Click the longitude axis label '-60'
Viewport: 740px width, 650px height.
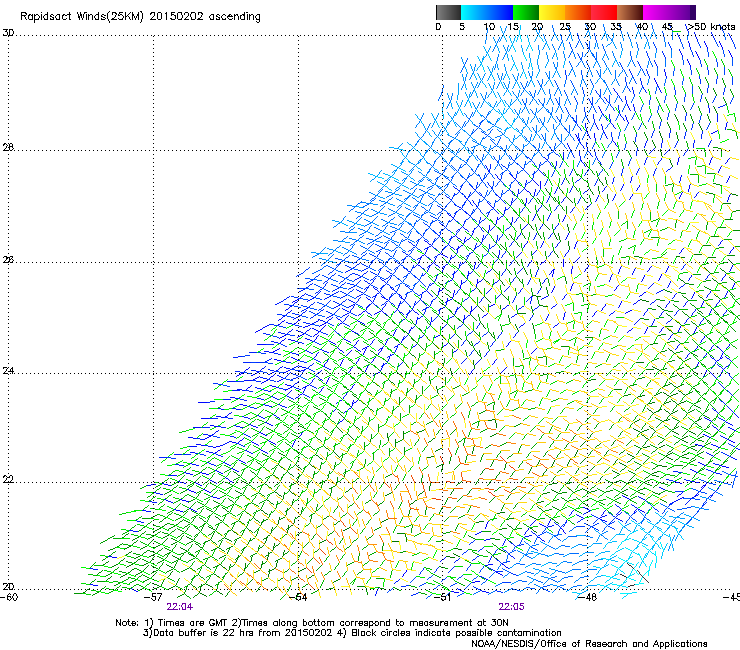(x=9, y=597)
